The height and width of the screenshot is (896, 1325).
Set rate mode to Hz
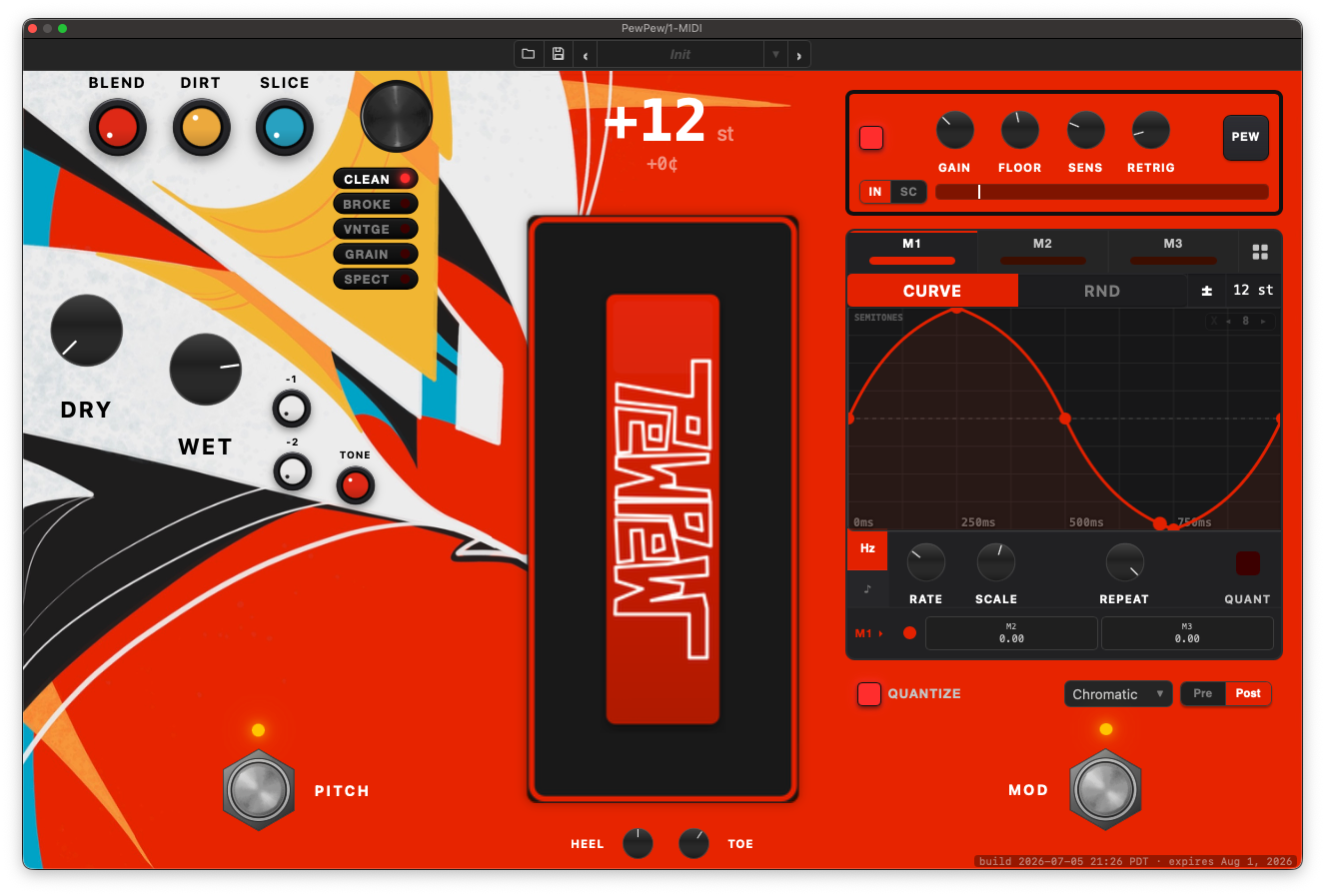point(867,549)
